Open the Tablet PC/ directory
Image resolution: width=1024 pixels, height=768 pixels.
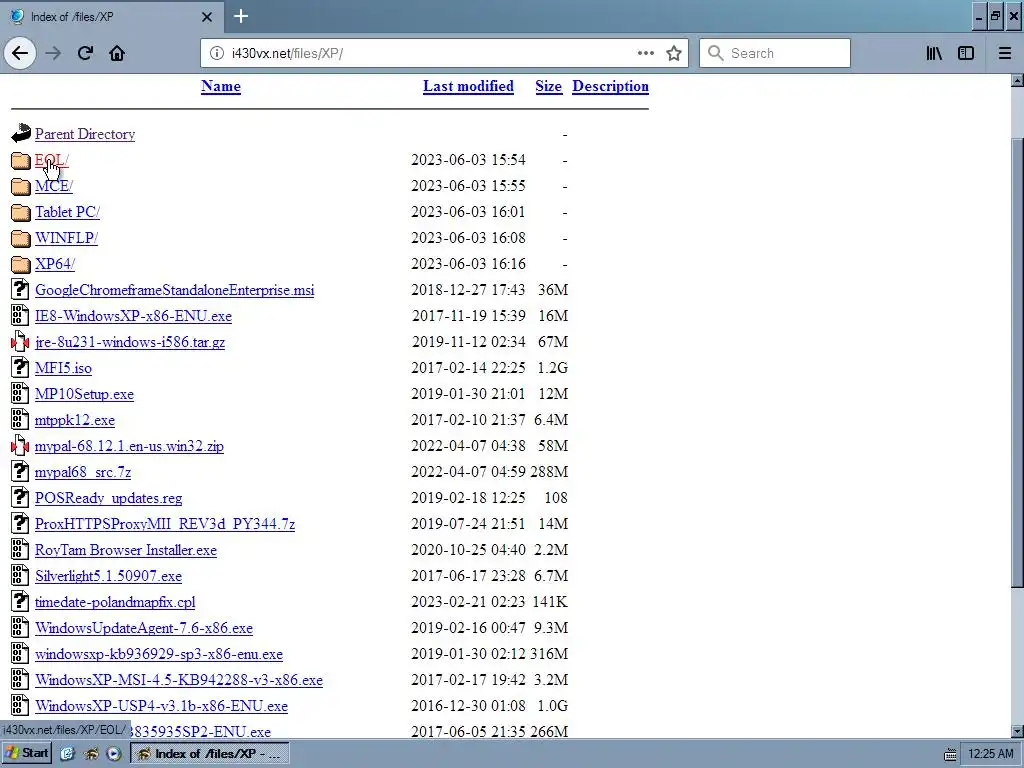[67, 212]
